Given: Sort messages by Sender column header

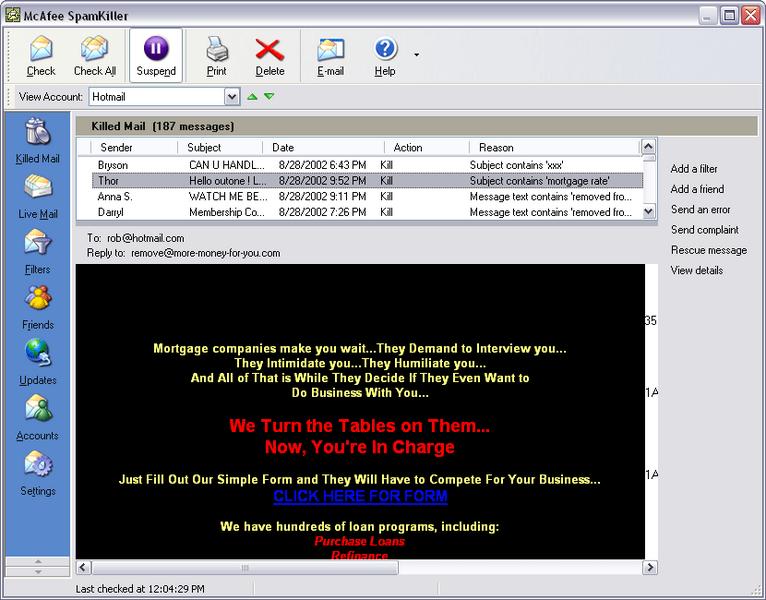Looking at the screenshot, I should (x=134, y=148).
